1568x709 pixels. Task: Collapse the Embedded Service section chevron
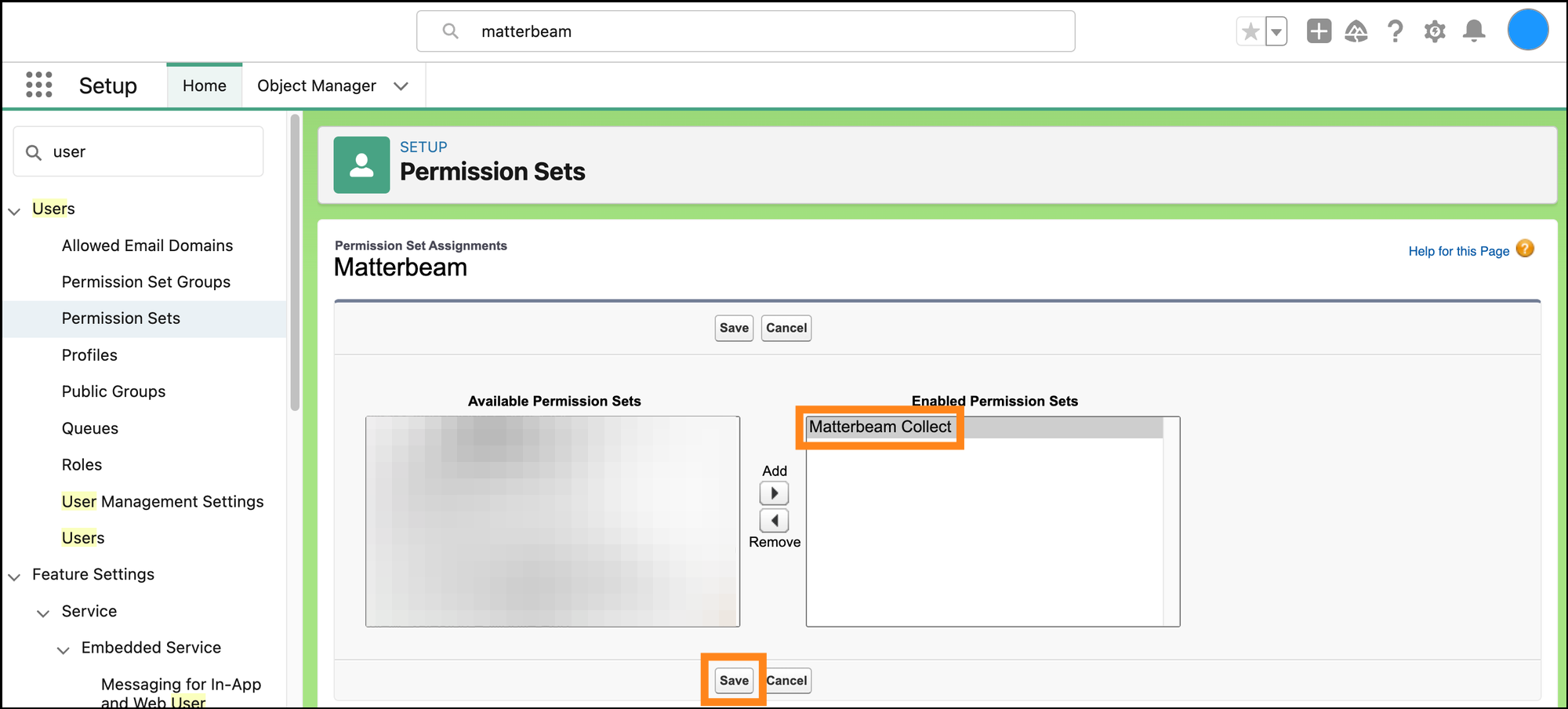tap(63, 649)
